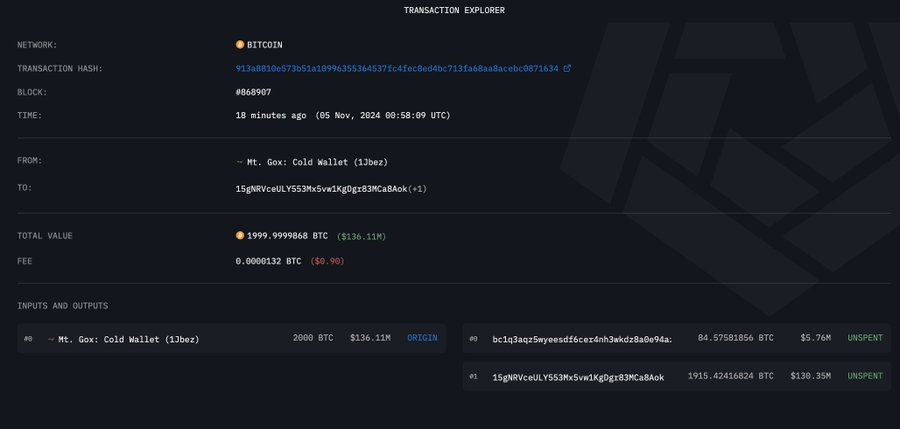900x429 pixels.
Task: Click the transaction timestamp 18 minutes ago
Action: [x=270, y=115]
